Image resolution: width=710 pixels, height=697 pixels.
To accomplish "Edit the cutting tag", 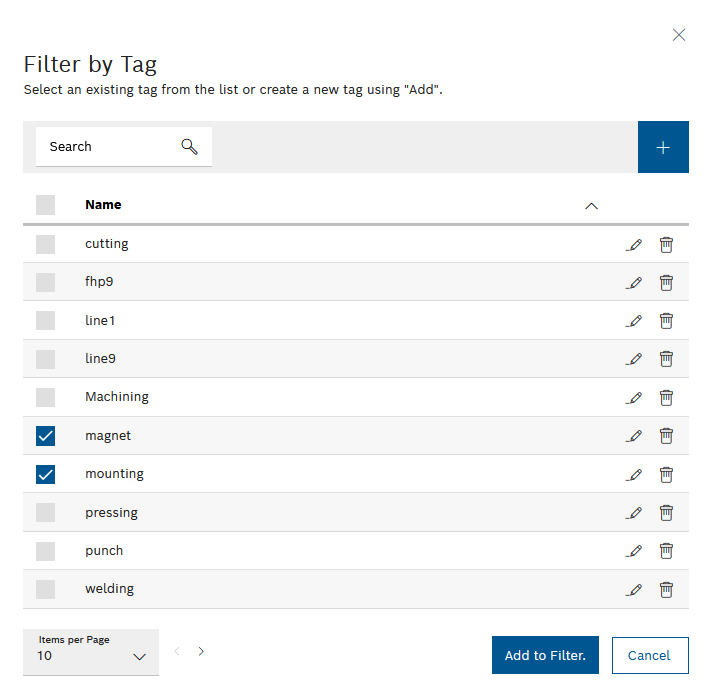I will pyautogui.click(x=634, y=245).
